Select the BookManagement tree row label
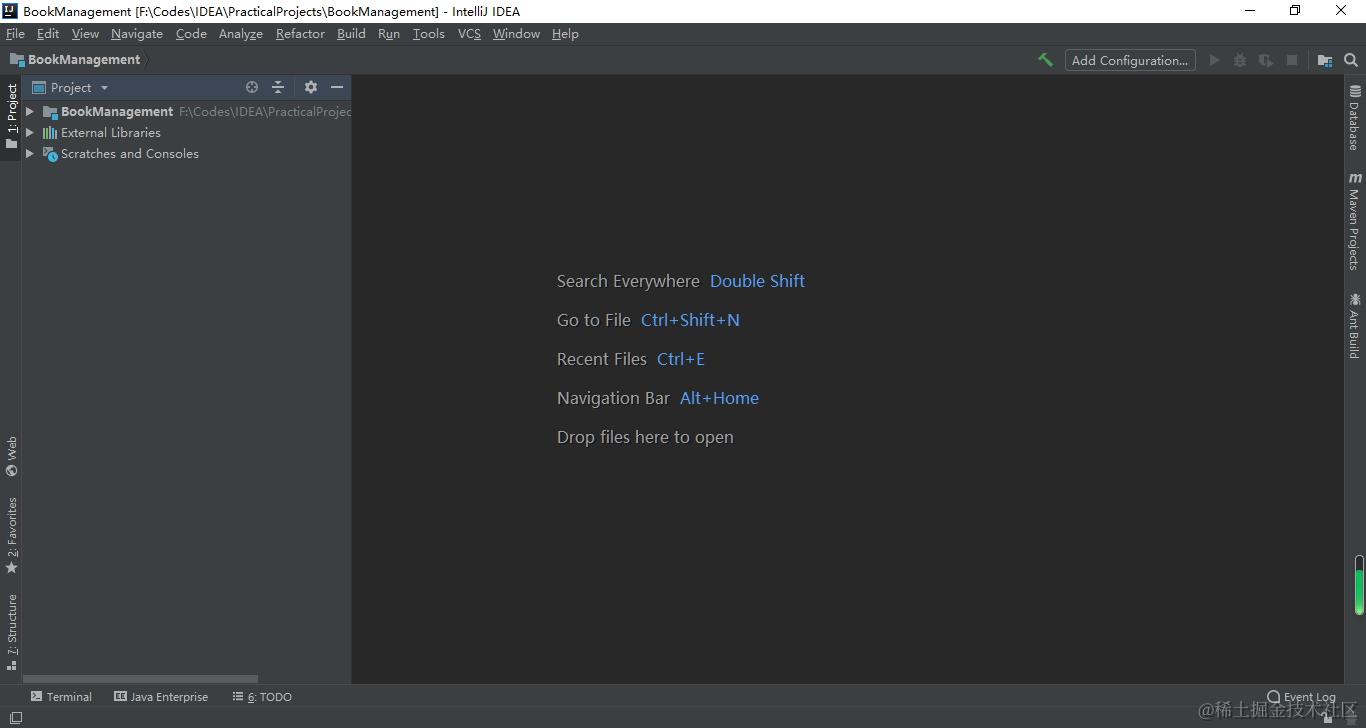The height and width of the screenshot is (728, 1366). 117,111
